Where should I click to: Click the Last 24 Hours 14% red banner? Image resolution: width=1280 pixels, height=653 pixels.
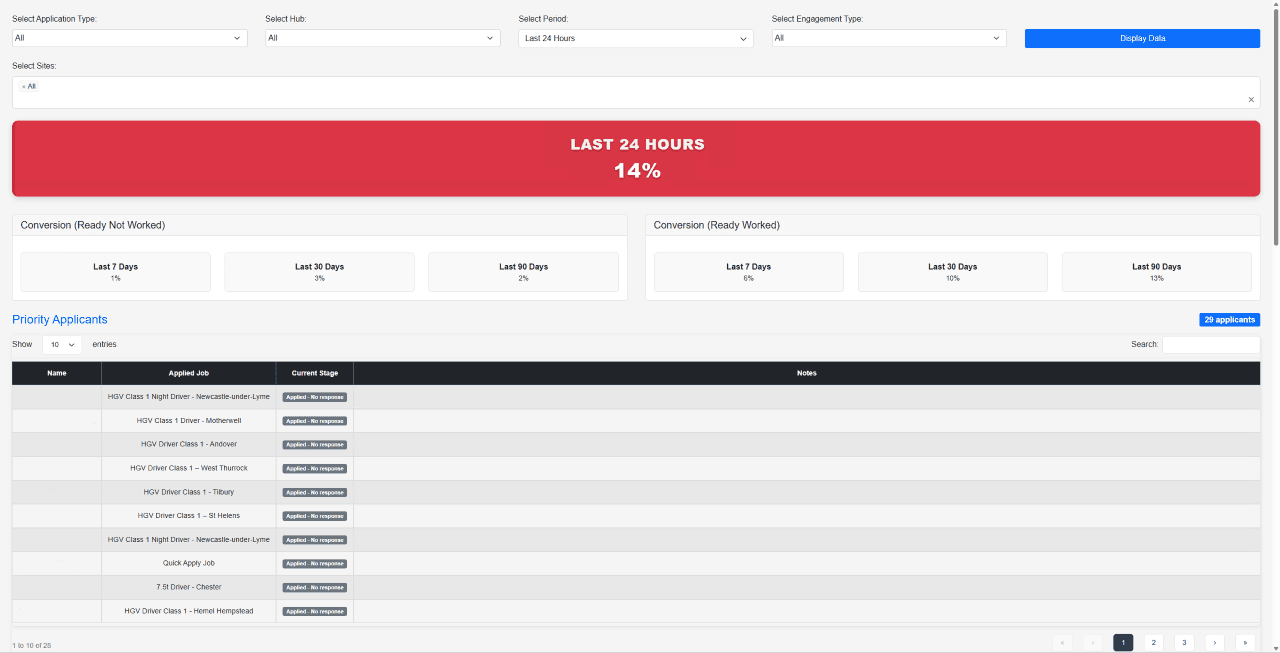tap(636, 158)
